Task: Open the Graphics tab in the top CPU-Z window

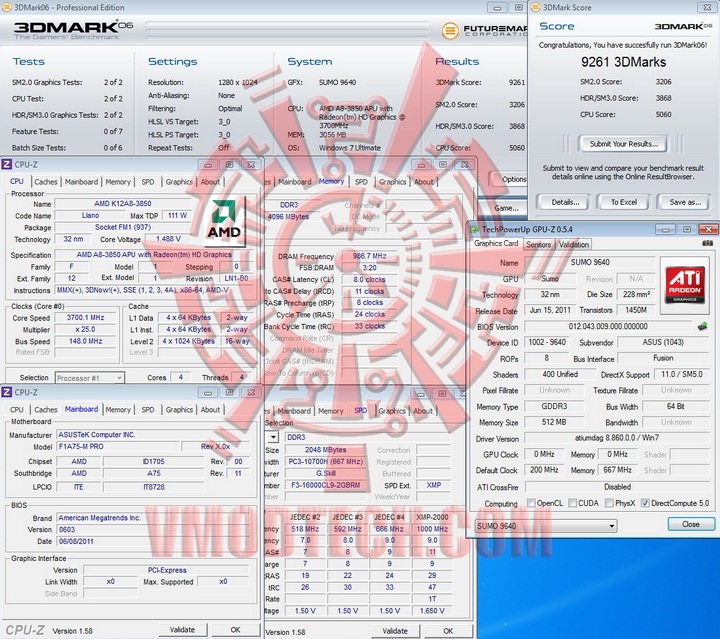Action: 179,182
